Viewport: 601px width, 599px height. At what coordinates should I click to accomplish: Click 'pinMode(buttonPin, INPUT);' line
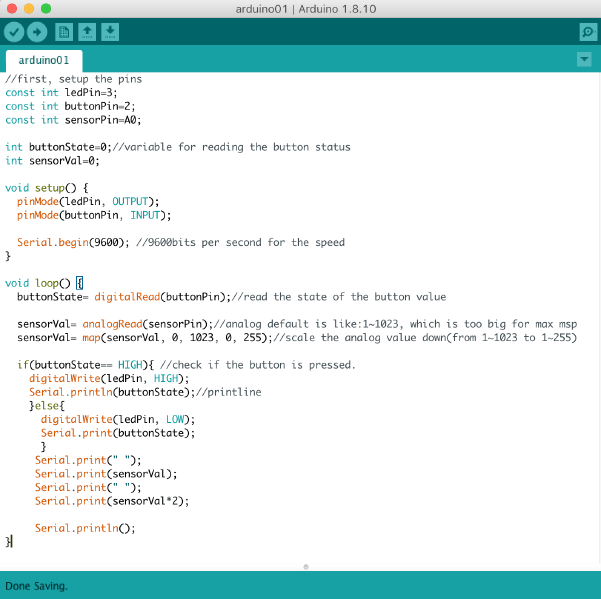click(94, 215)
